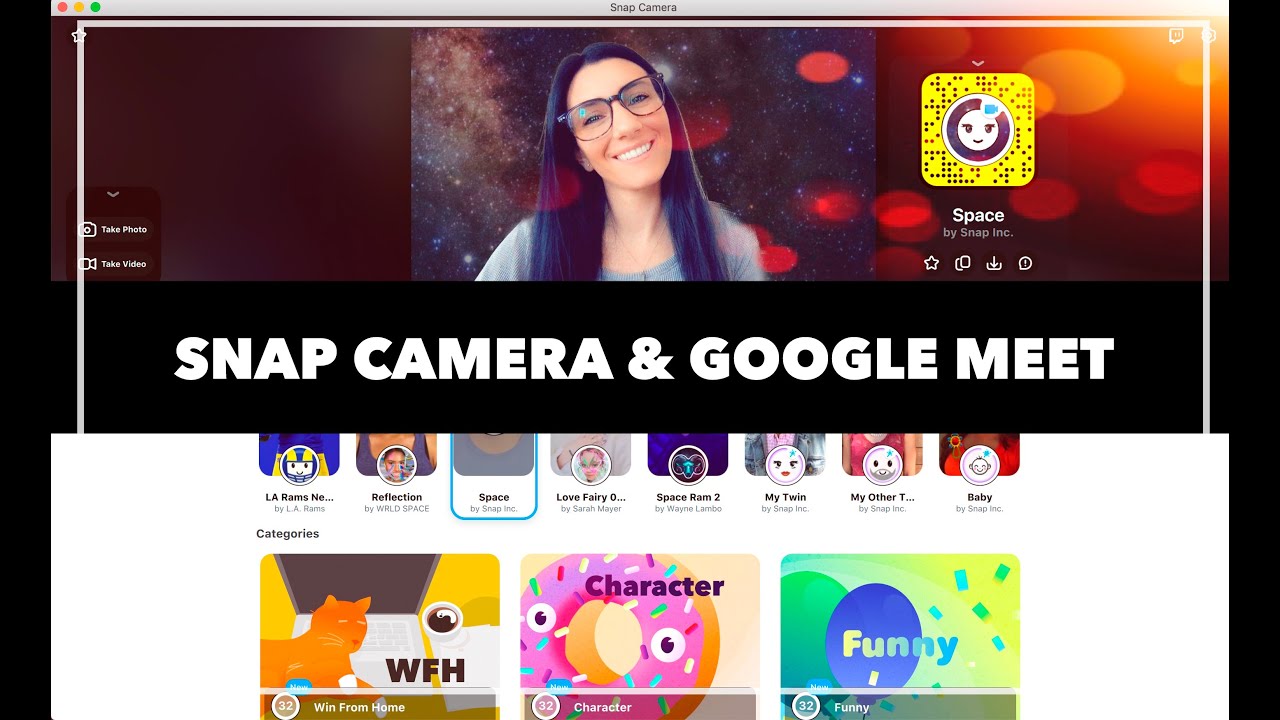Favorite the Space lens with the star icon
The width and height of the screenshot is (1280, 720).
[931, 263]
